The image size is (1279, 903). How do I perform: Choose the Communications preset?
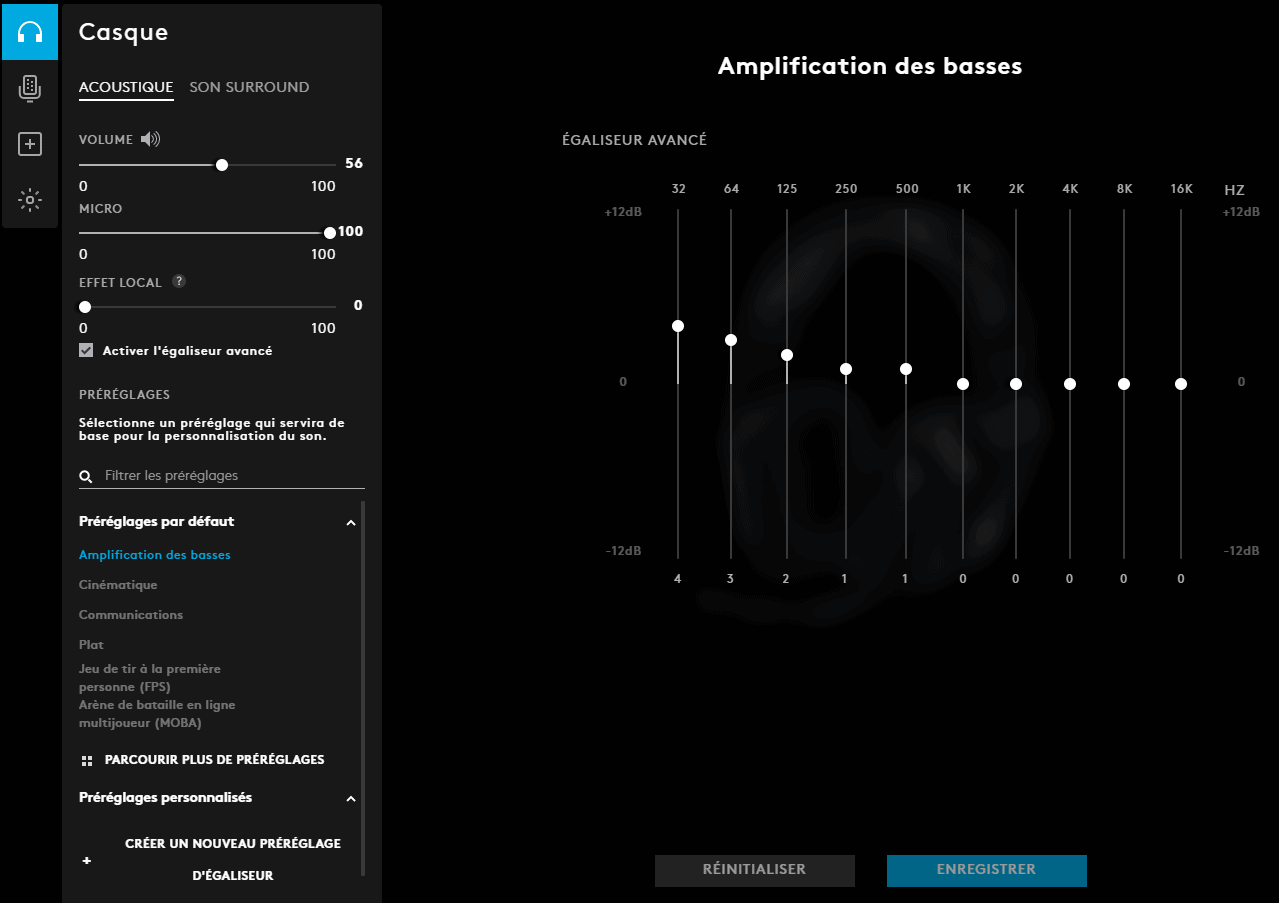[x=131, y=615]
